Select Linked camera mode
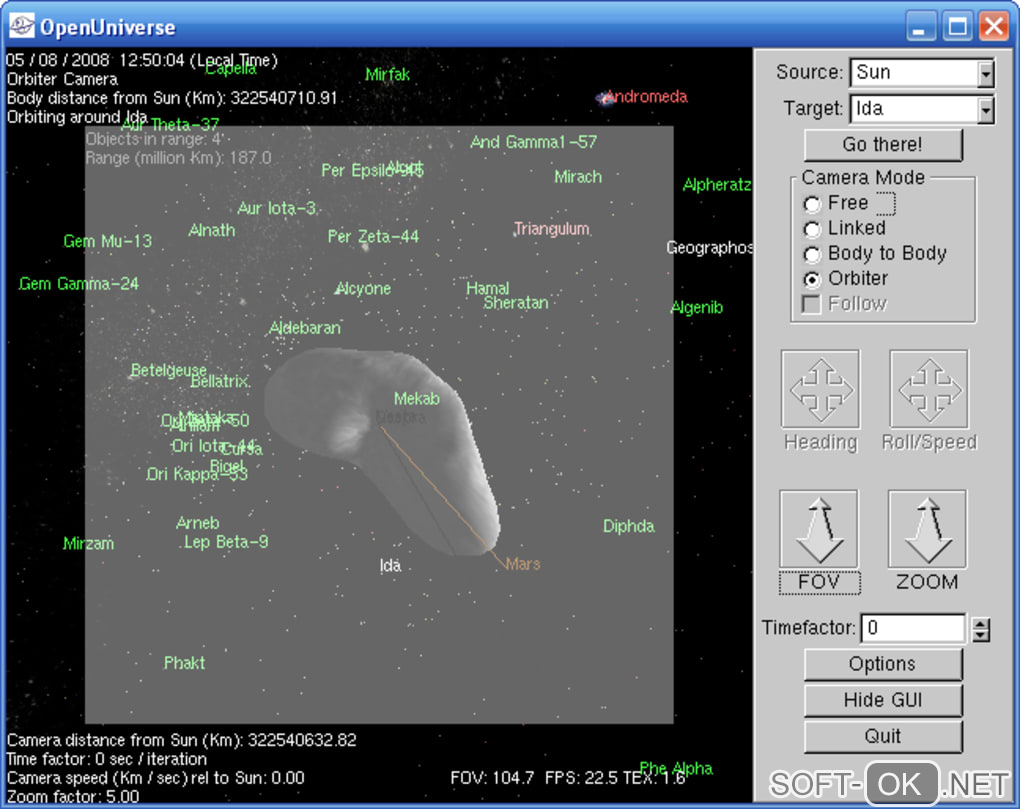Screen dimensions: 1020x809 [x=811, y=229]
